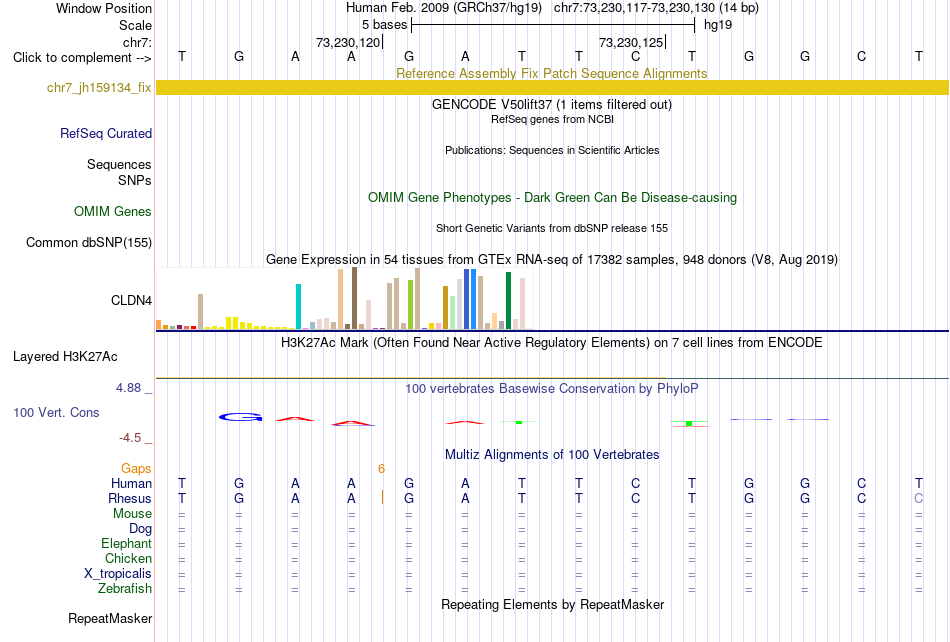Click position marker 73,230,120

(x=348, y=42)
